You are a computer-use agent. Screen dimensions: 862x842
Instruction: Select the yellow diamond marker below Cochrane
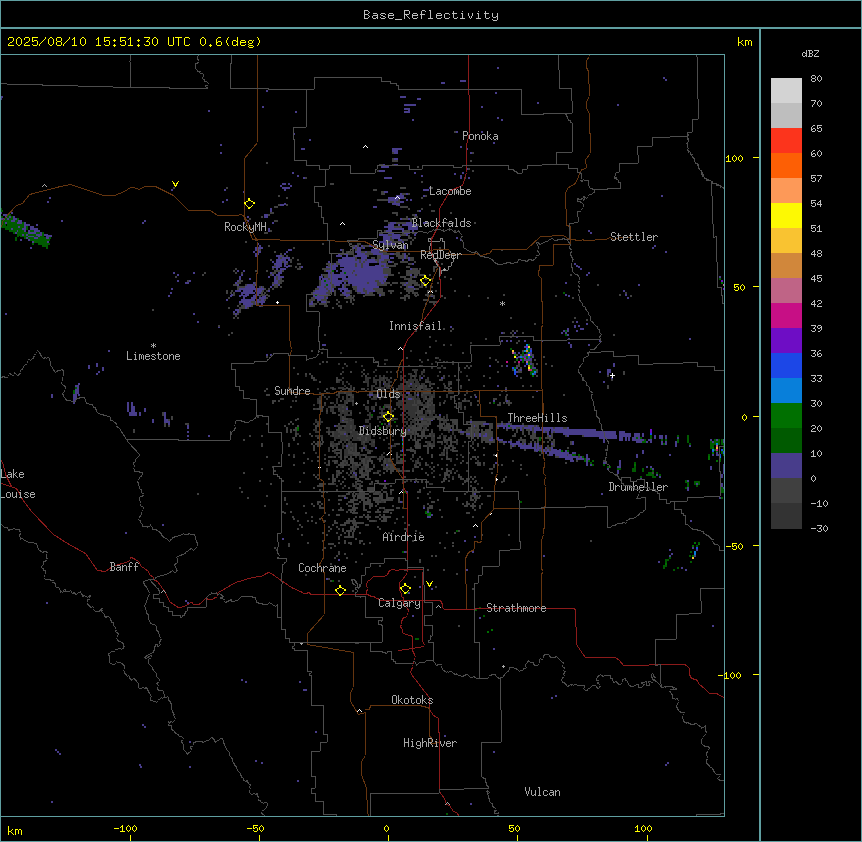340,590
